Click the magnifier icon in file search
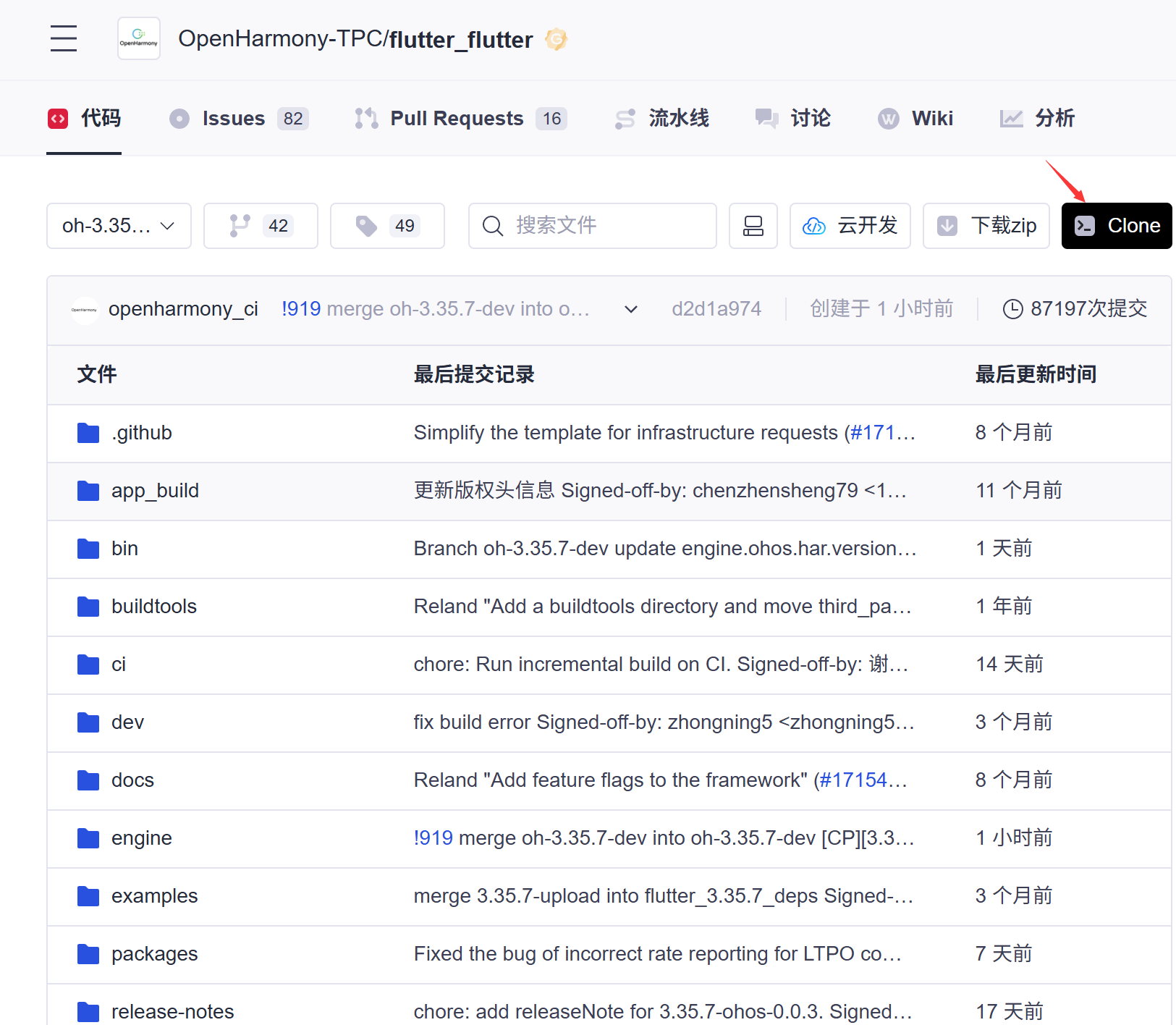The height and width of the screenshot is (1025, 1176). 493,226
